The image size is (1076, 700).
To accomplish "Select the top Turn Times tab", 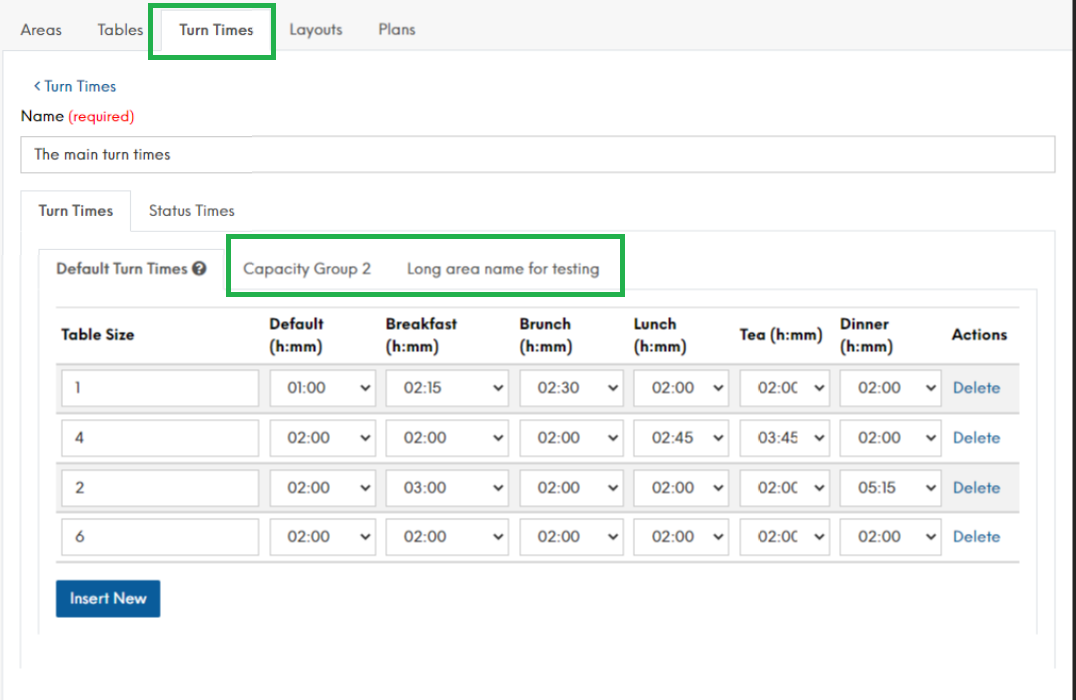I will (216, 30).
